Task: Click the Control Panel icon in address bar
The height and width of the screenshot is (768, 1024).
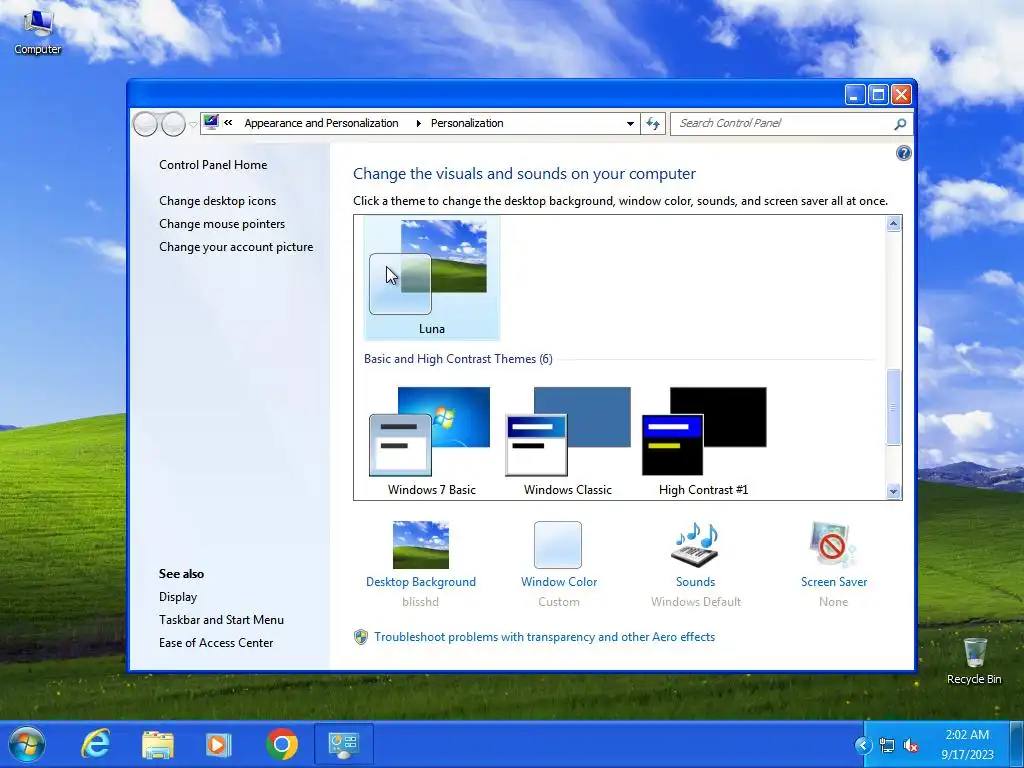Action: (211, 122)
